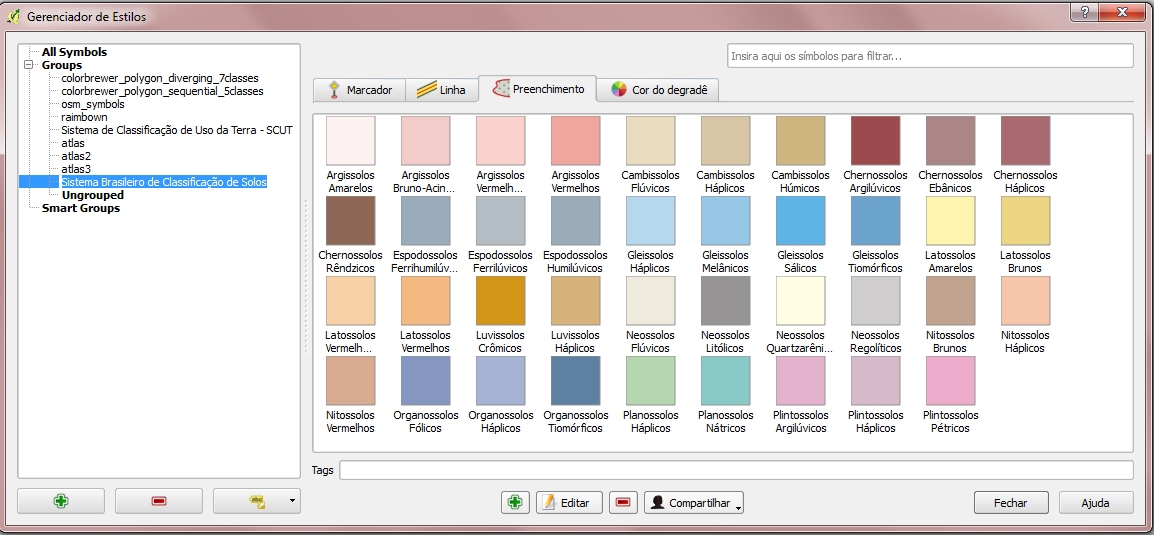
Task: Open the Compartilhar dropdown
Action: pos(693,503)
